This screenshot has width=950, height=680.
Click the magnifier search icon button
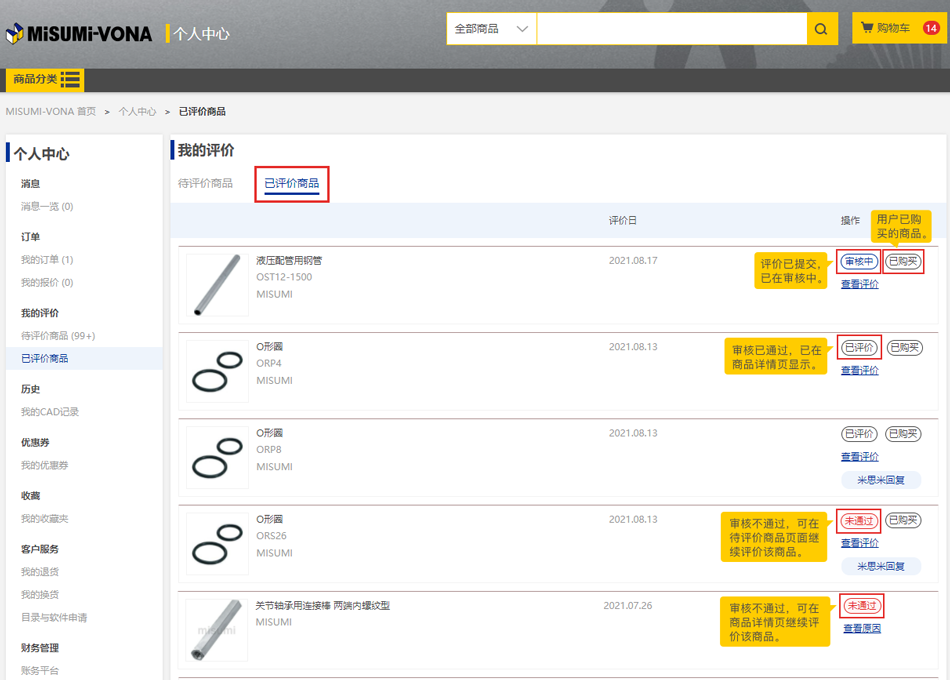coord(821,29)
